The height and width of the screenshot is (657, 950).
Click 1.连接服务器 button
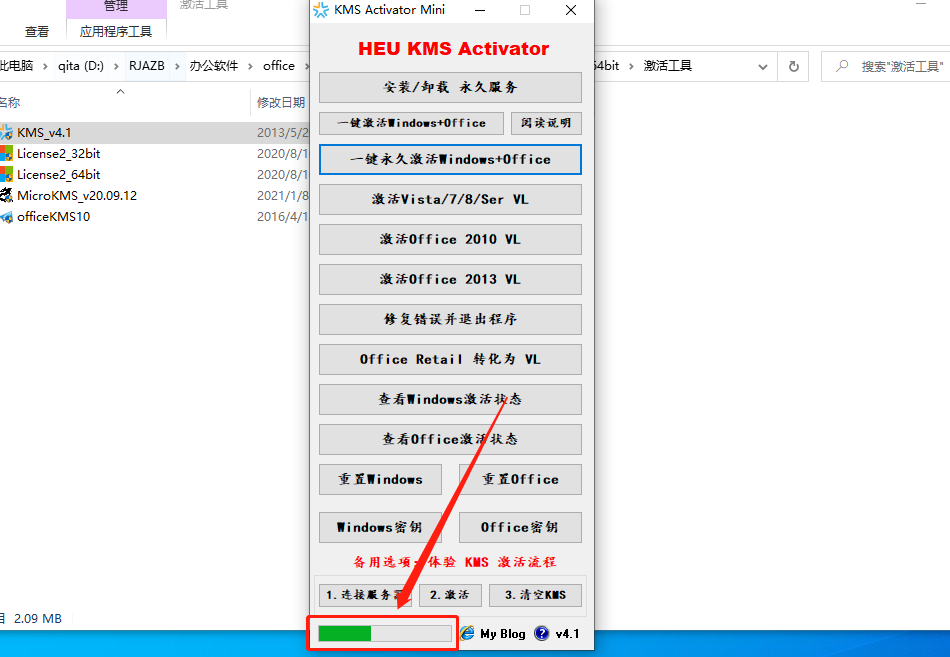365,595
